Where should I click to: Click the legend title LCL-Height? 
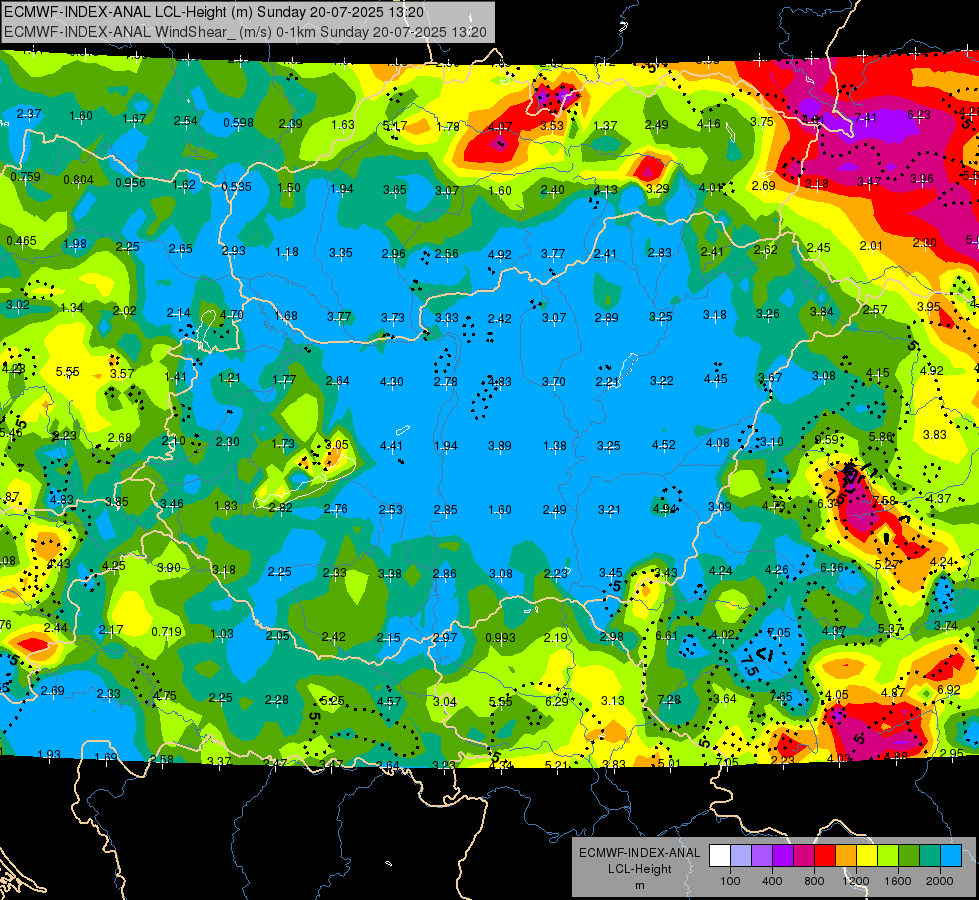640,869
